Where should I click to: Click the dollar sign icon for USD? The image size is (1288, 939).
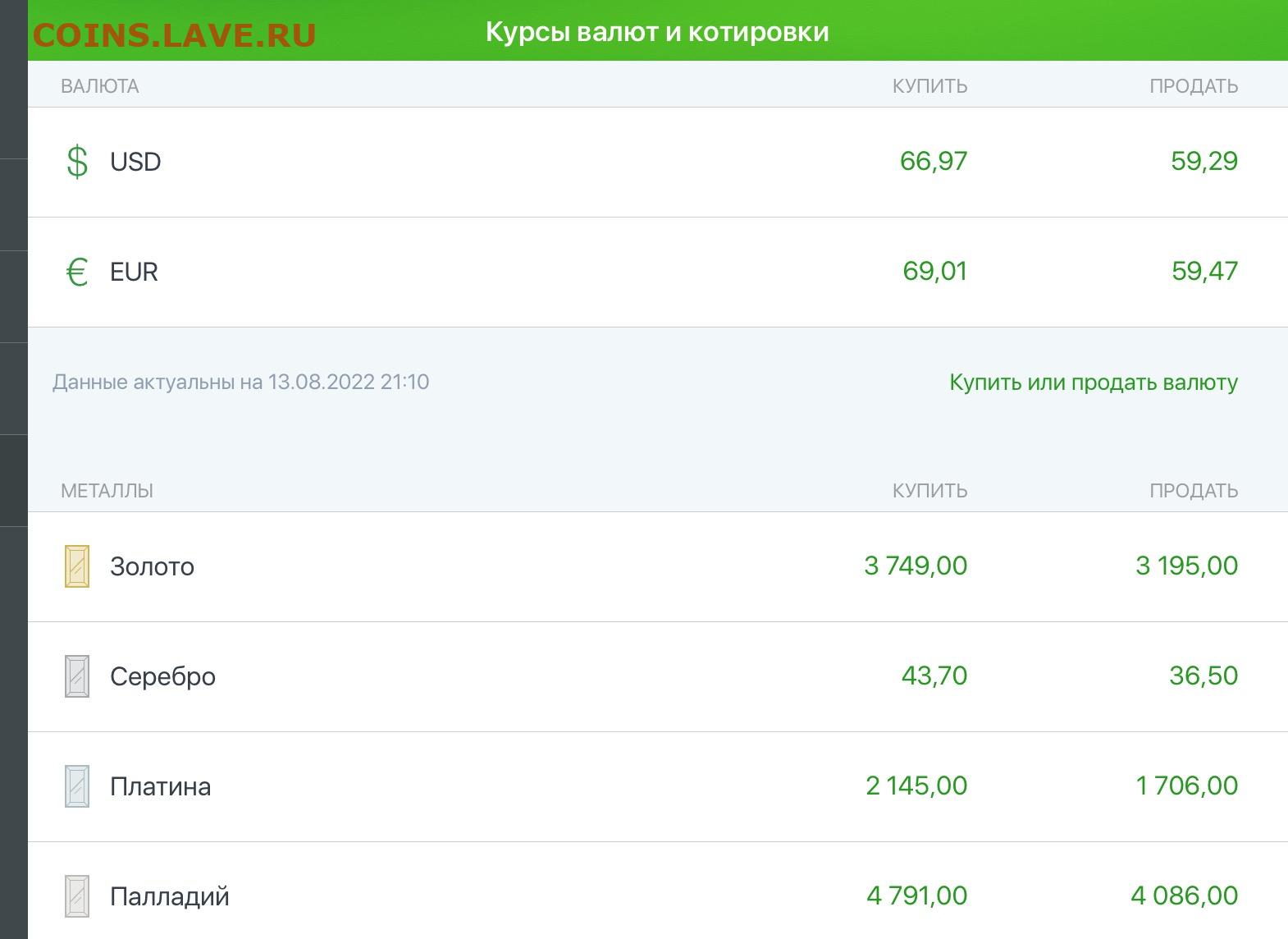tap(77, 161)
